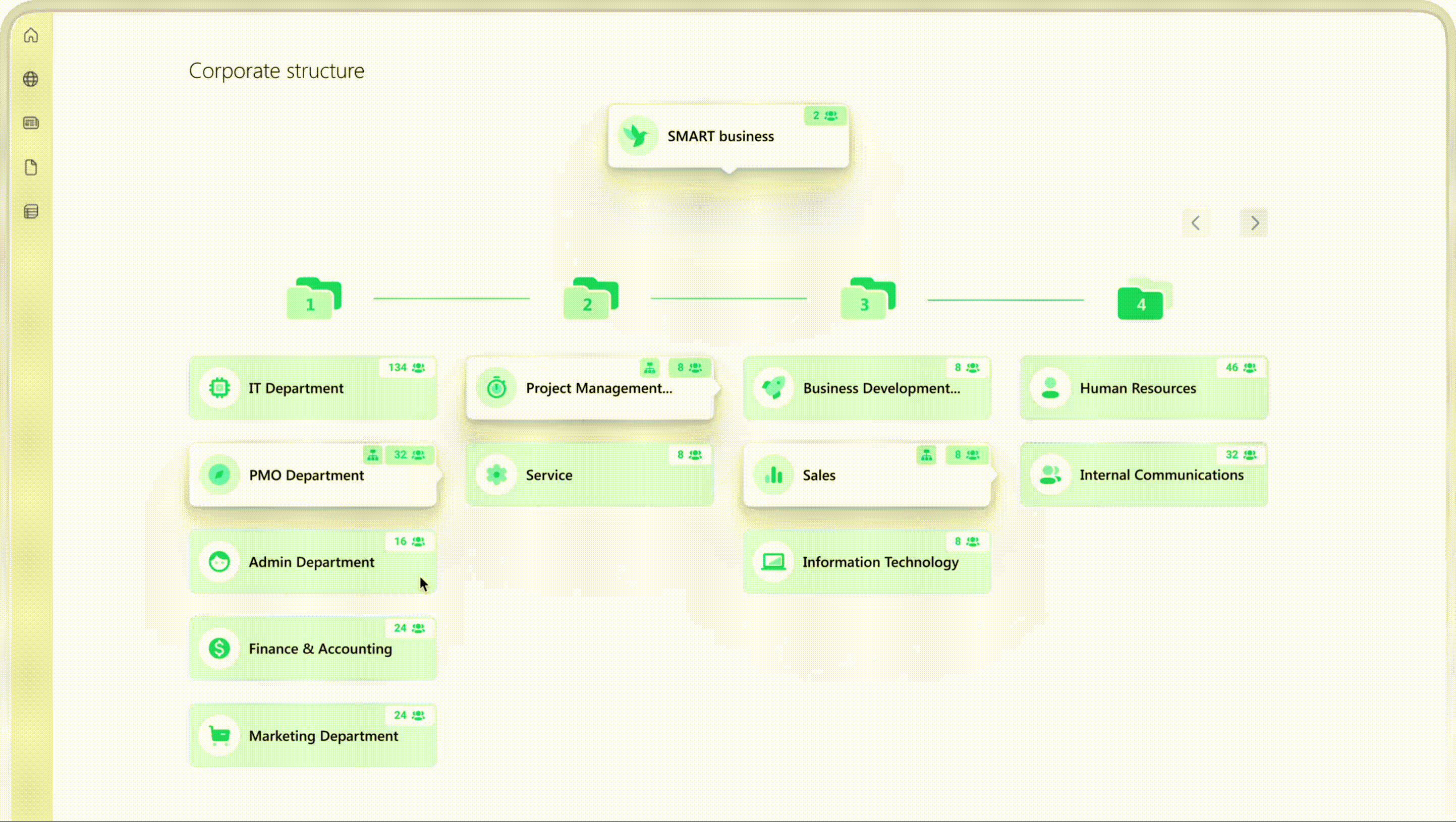The image size is (1456, 822).
Task: Click the home icon in sidebar
Action: 31,35
